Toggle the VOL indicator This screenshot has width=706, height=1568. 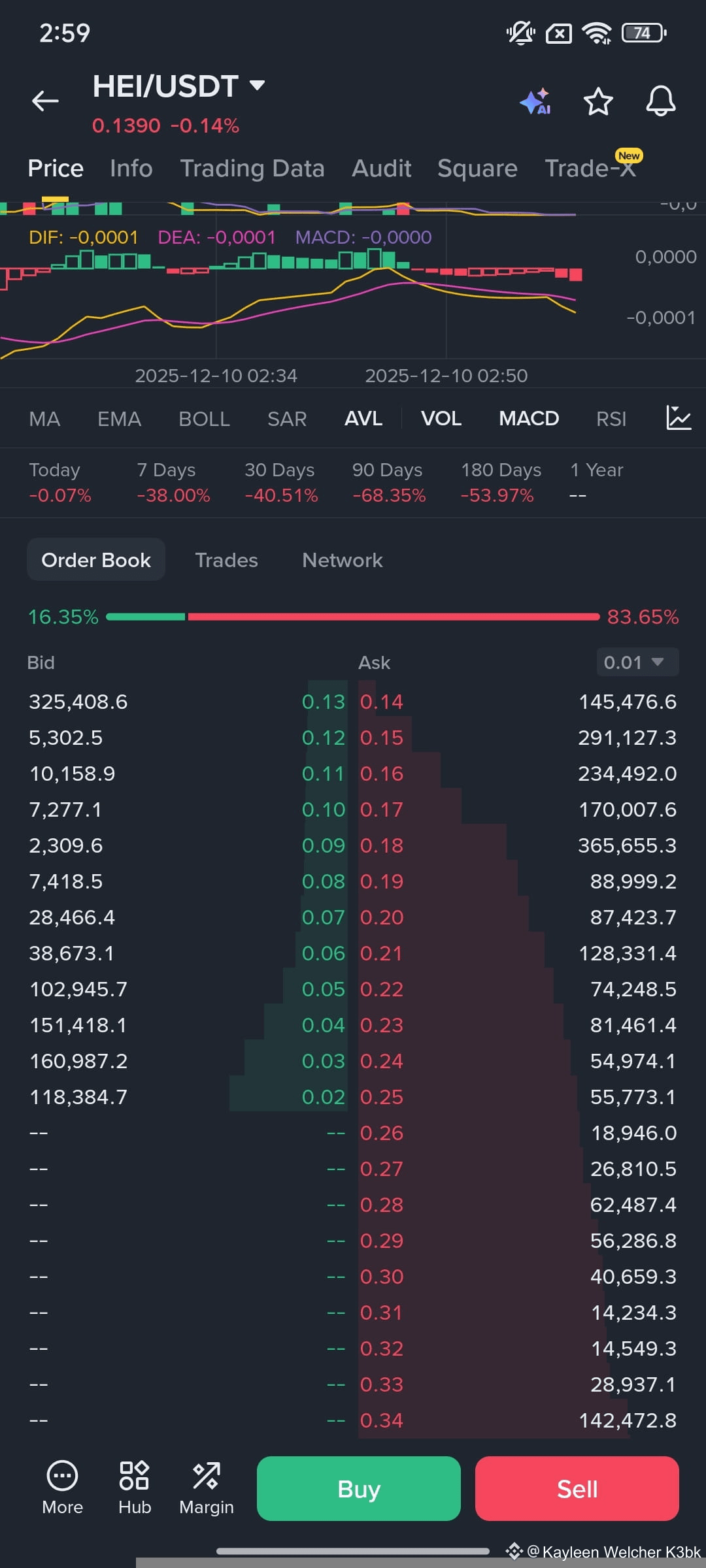(x=441, y=418)
